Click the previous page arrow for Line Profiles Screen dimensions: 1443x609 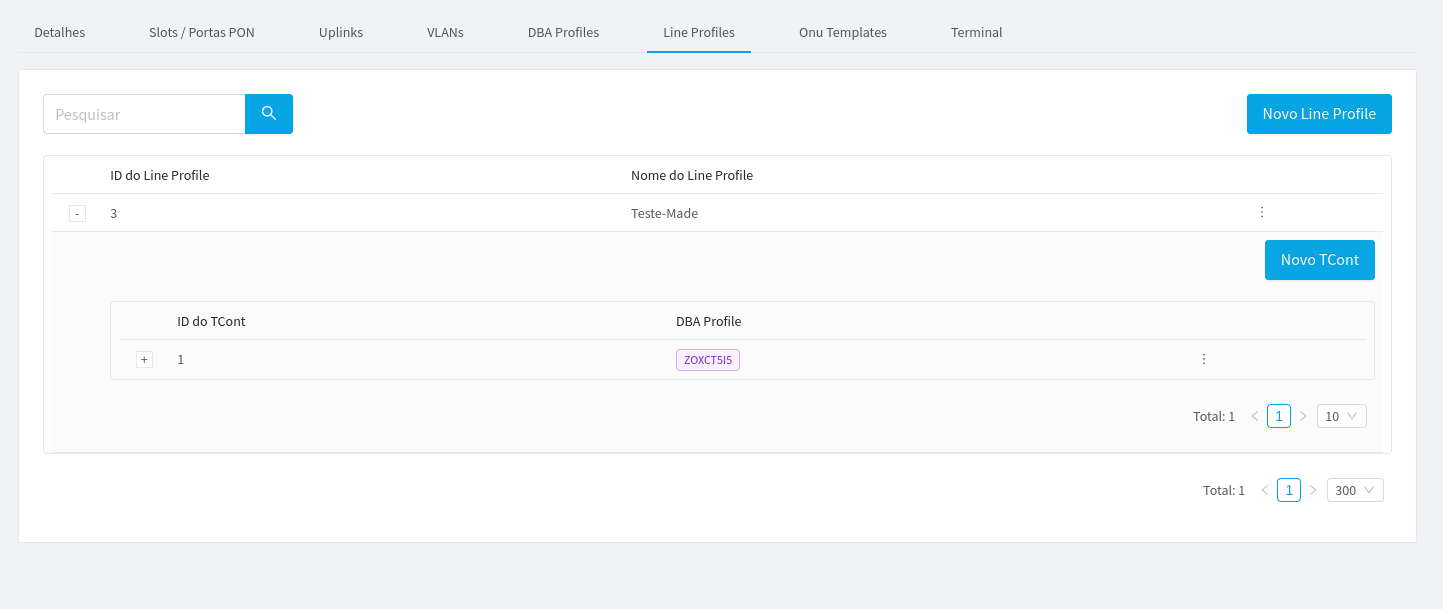(1265, 489)
